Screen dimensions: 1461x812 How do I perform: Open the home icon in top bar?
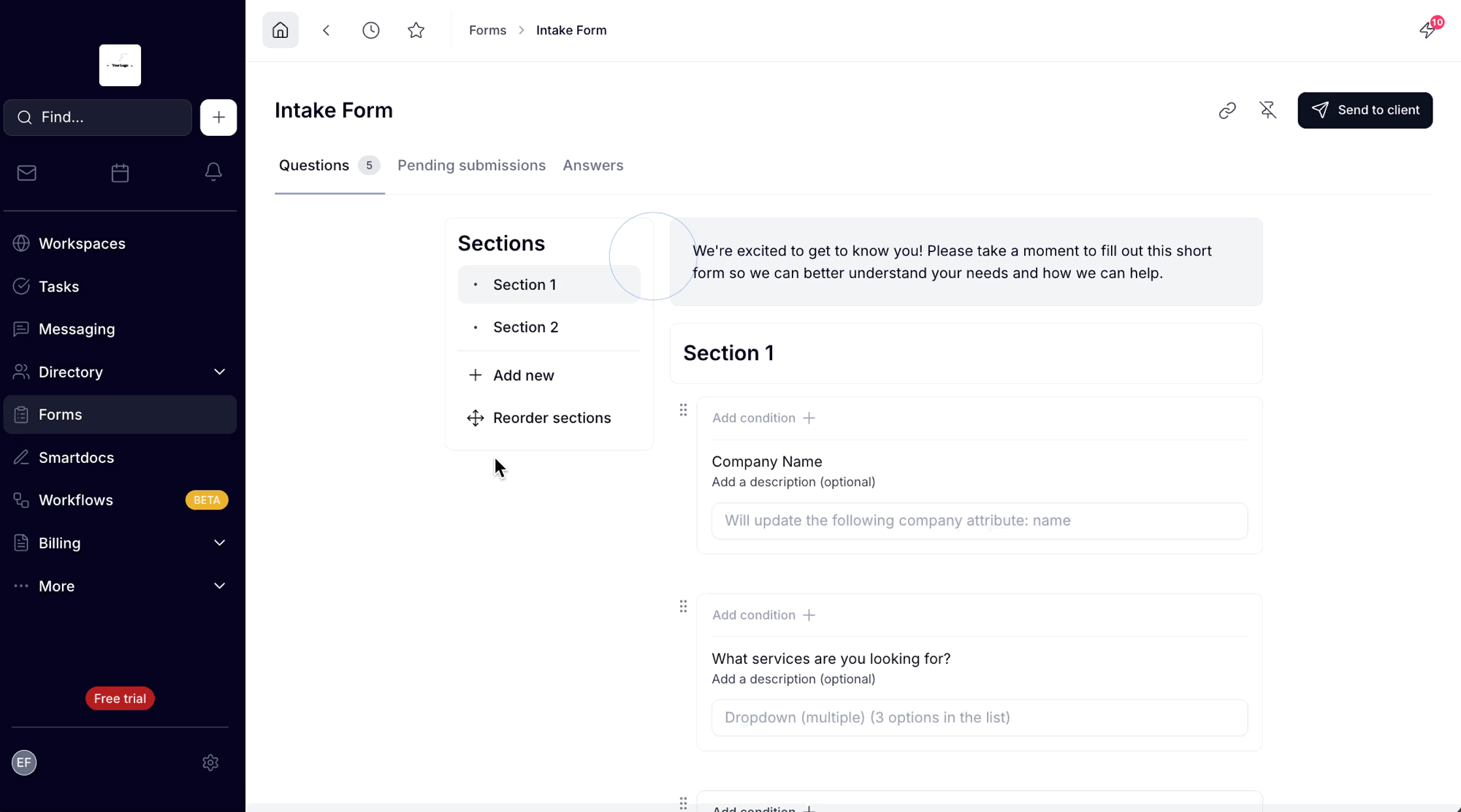pos(281,30)
